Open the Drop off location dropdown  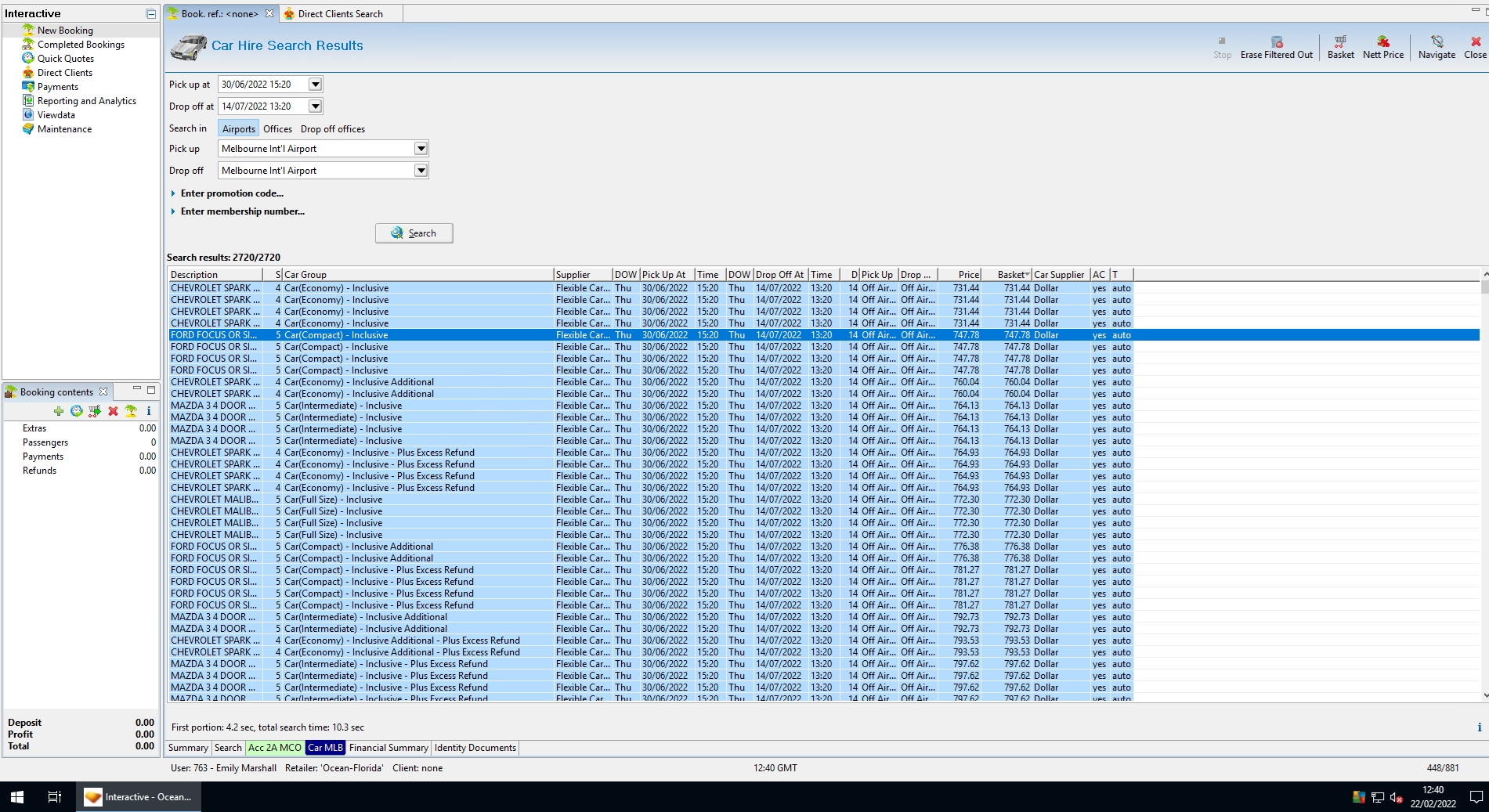point(421,171)
